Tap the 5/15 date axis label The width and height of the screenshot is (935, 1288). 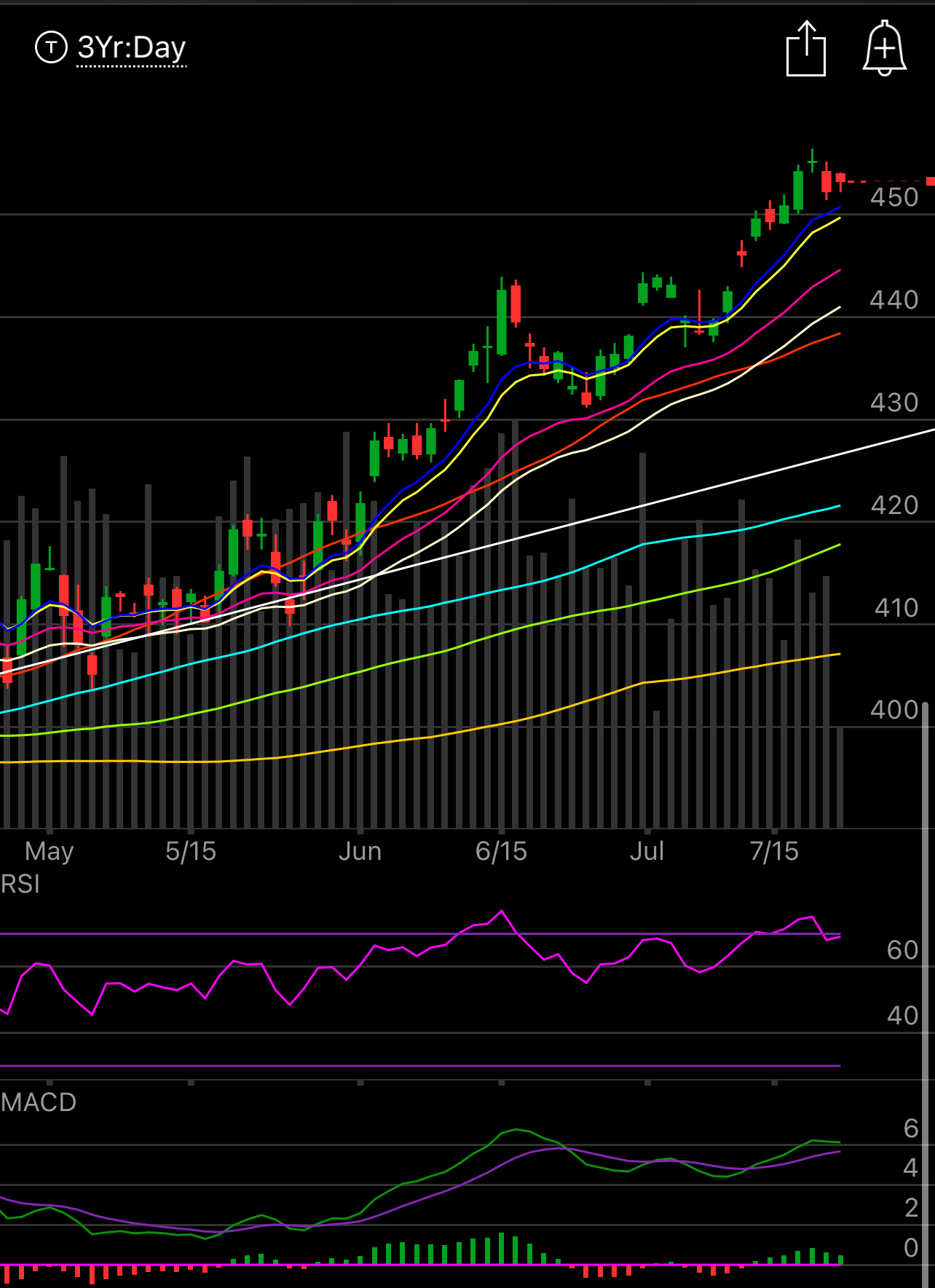[x=191, y=851]
